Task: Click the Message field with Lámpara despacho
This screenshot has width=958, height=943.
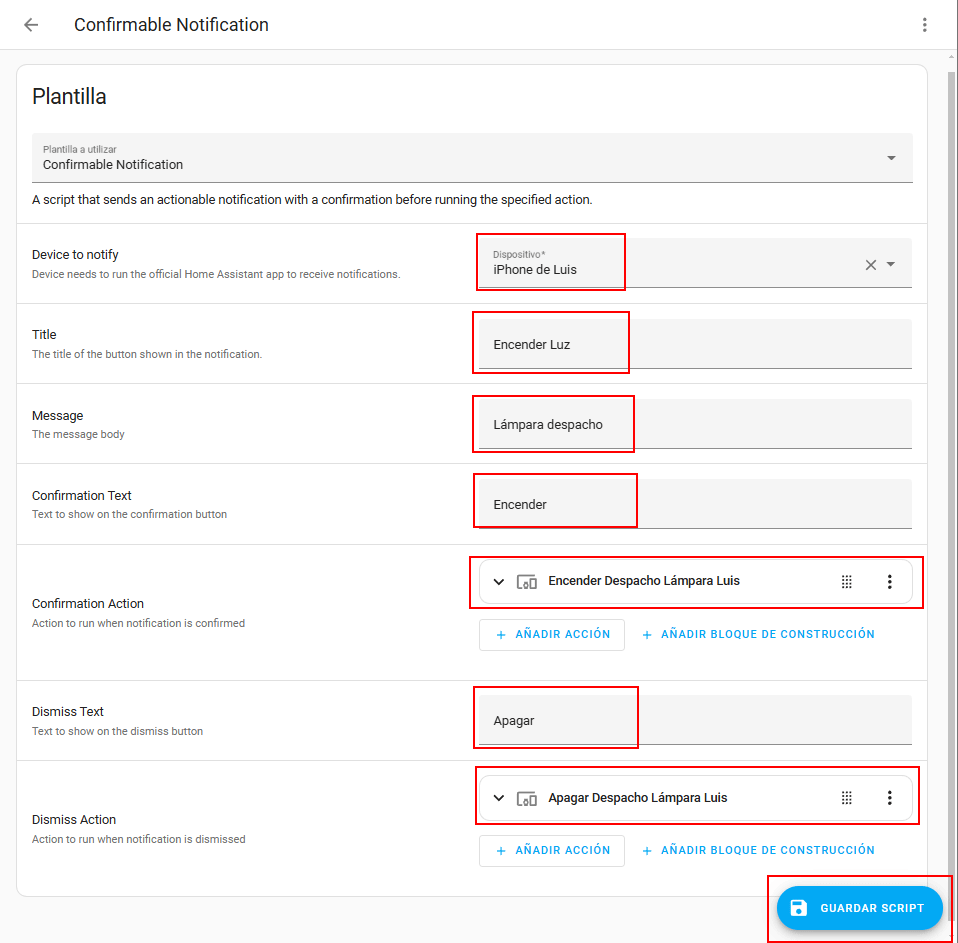Action: [694, 424]
